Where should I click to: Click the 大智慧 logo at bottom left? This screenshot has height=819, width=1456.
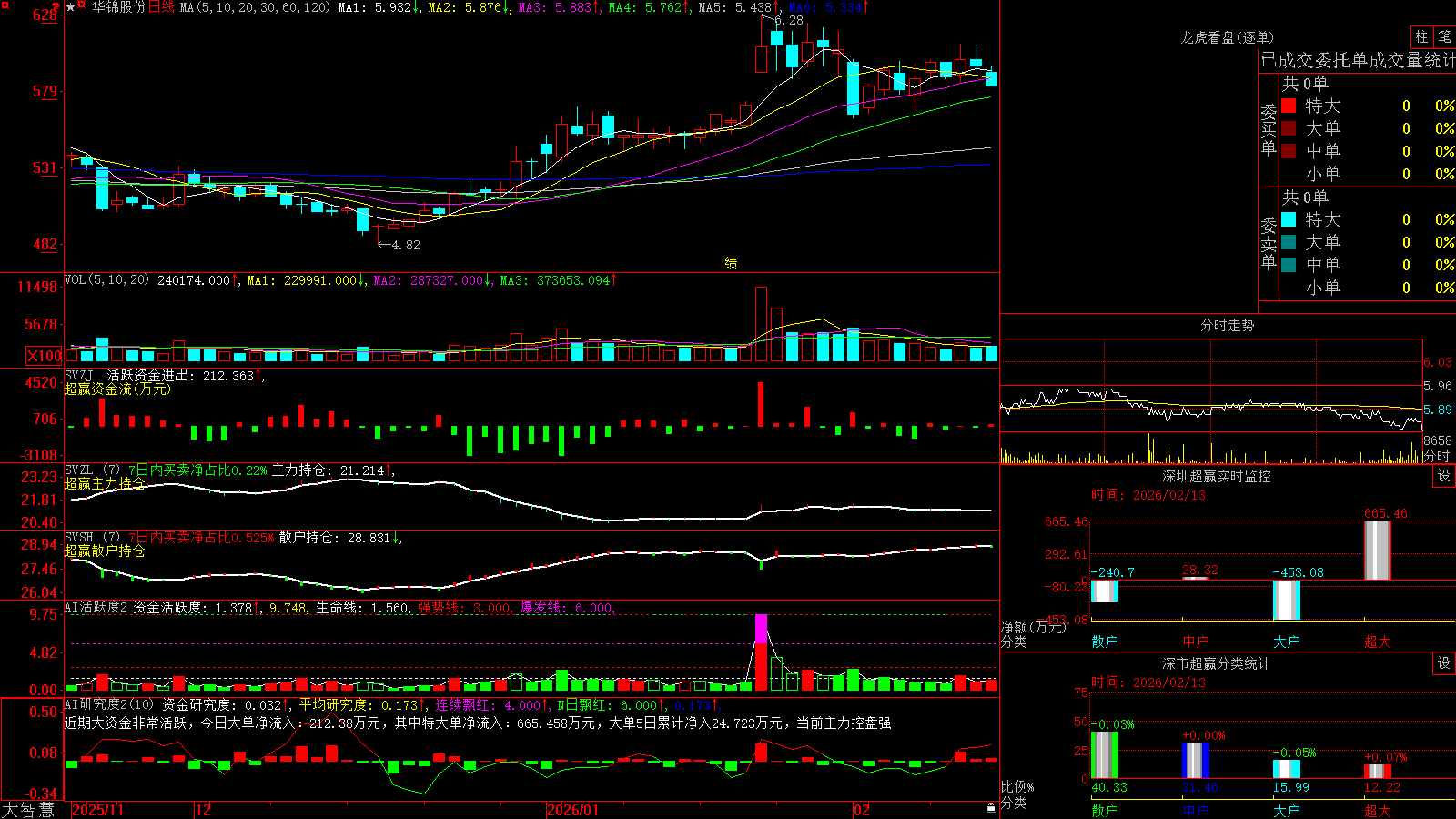[28, 809]
